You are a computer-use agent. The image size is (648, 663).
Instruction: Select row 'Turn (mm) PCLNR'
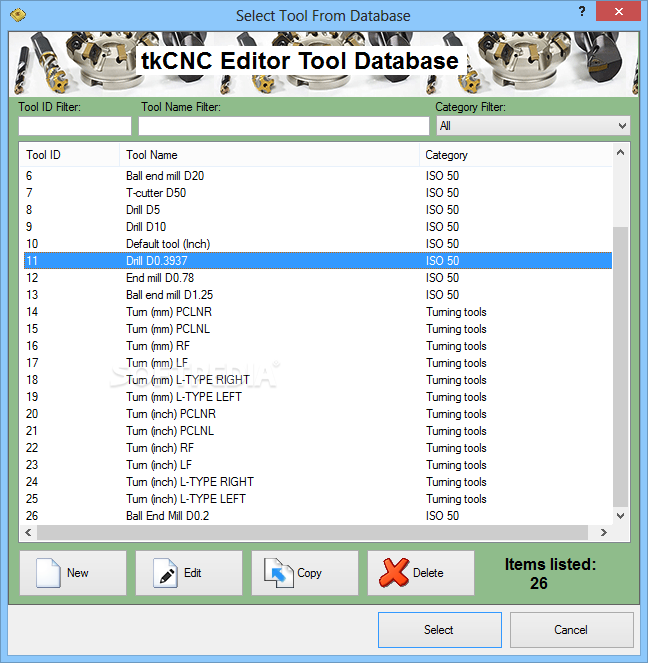click(x=318, y=312)
